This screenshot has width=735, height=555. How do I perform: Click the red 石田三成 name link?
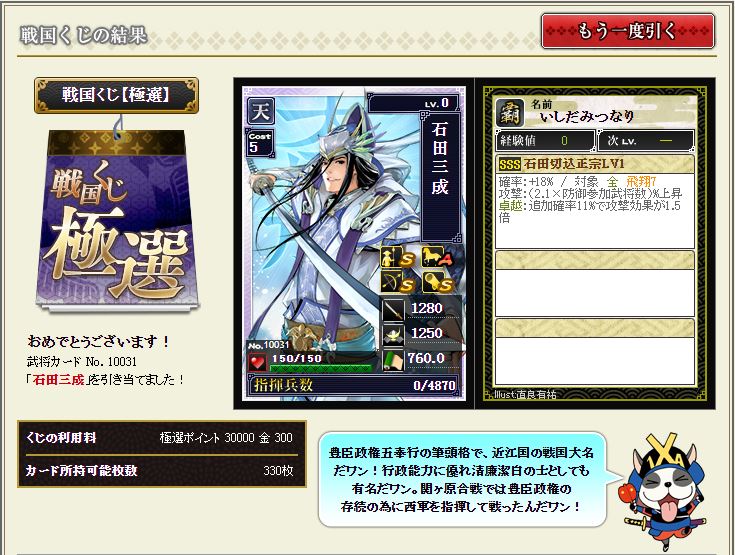(x=59, y=379)
